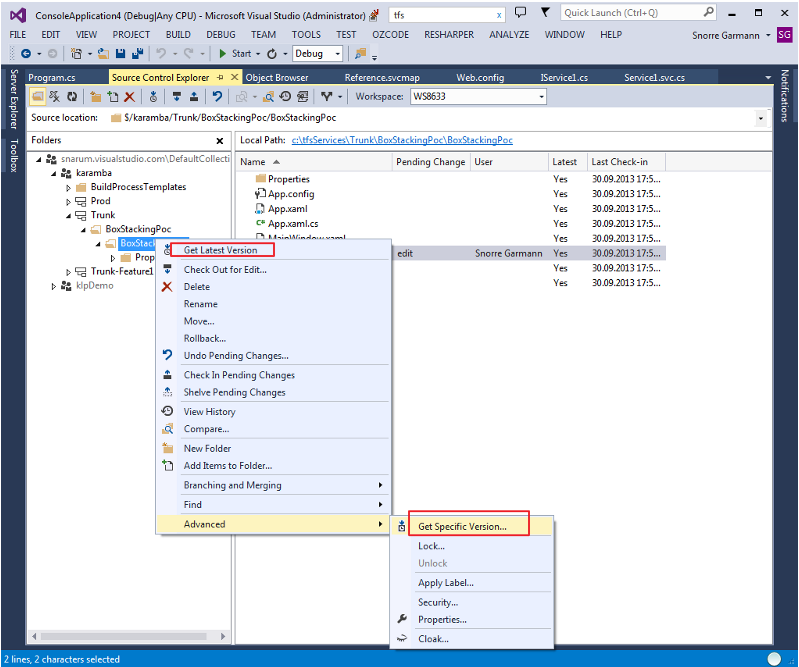Toggle the Folders pane button in toolbar

pyautogui.click(x=37, y=96)
